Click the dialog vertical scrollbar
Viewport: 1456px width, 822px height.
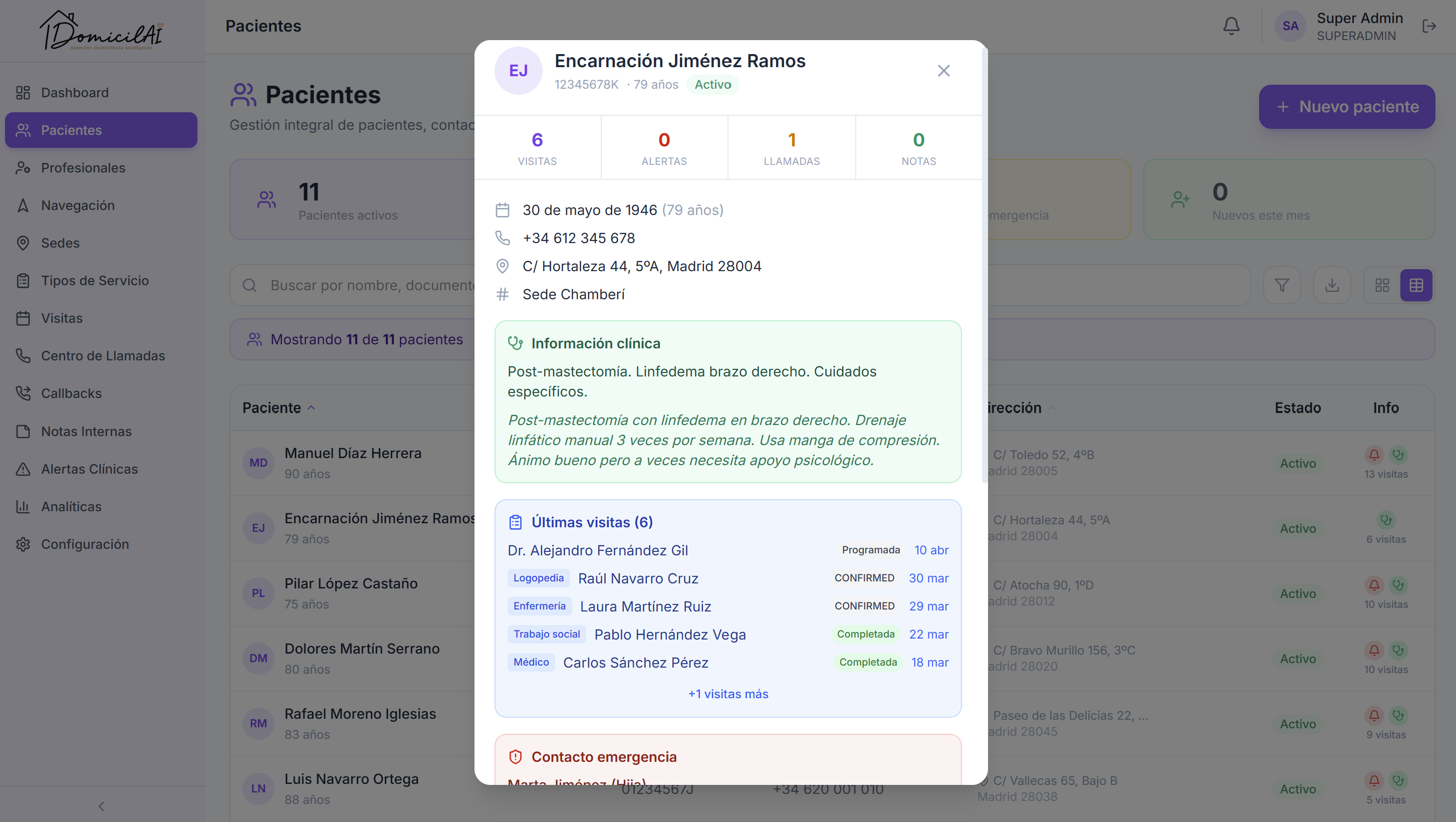pos(984,266)
